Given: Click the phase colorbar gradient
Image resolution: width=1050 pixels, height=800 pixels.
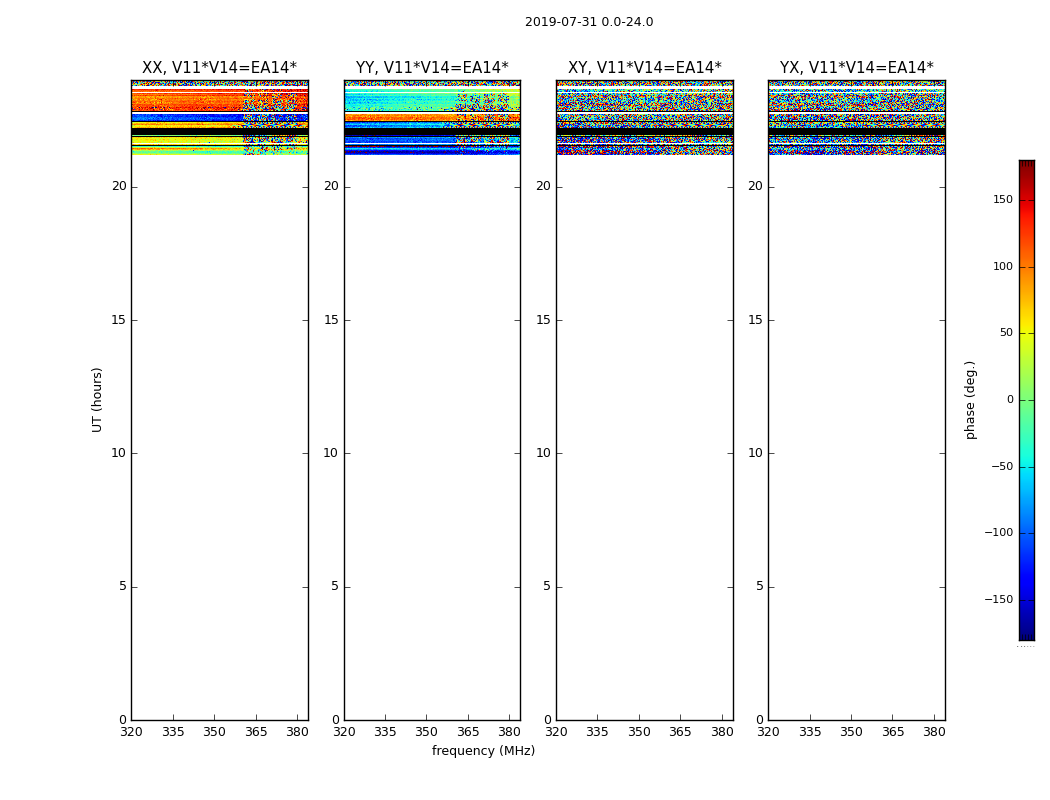Looking at the screenshot, I should pyautogui.click(x=1027, y=400).
